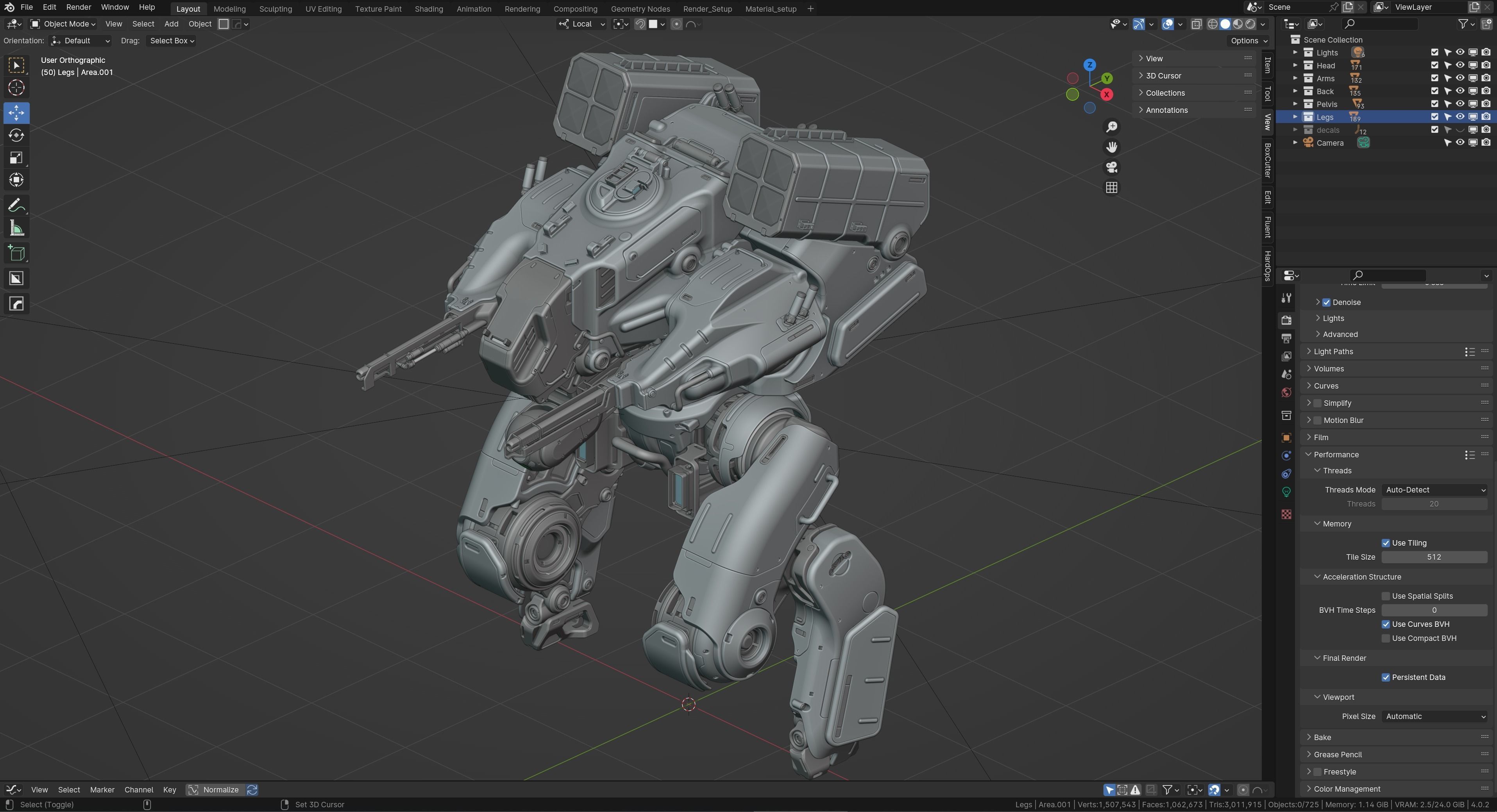Select the Cursor tool in viewport toolbar
1497x812 pixels.
pos(16,88)
